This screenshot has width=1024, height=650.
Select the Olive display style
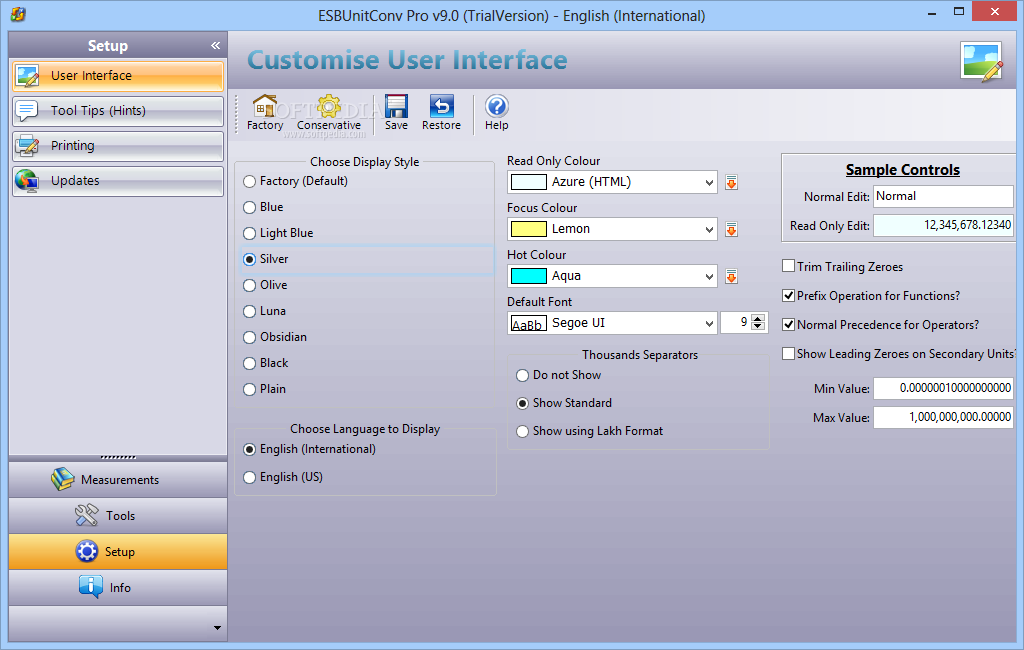(x=249, y=285)
